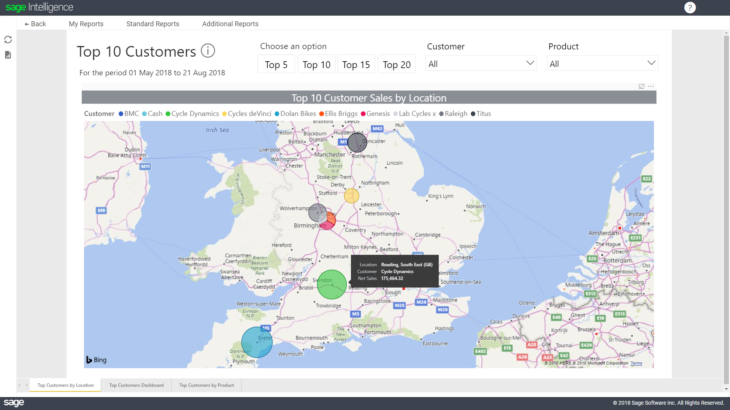The height and width of the screenshot is (410, 730).
Task: Click the BMC legend color dot
Action: [121, 114]
